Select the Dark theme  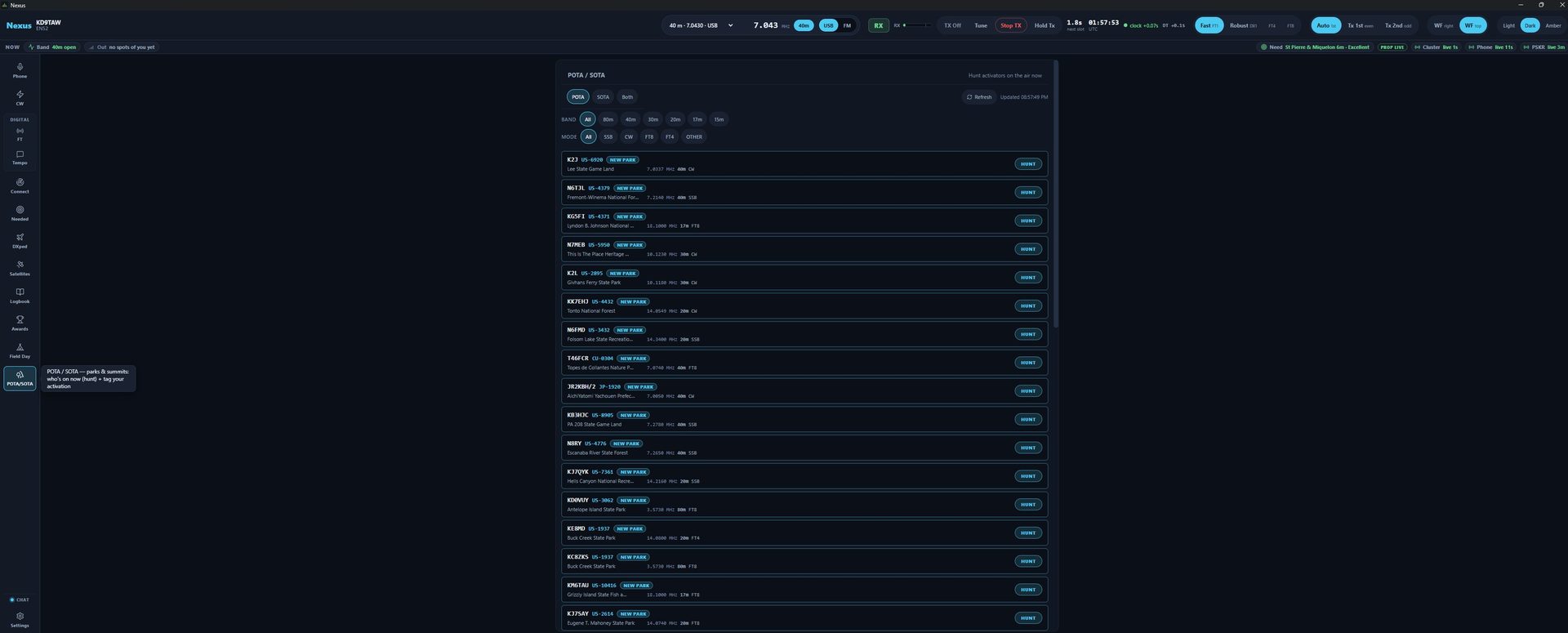click(1530, 25)
